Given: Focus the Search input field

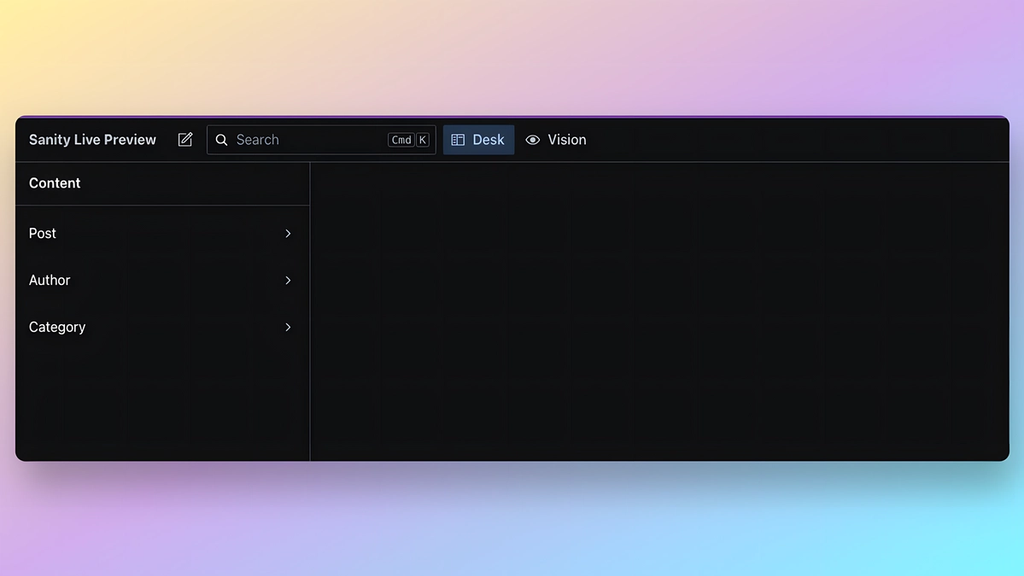Looking at the screenshot, I should pyautogui.click(x=321, y=140).
